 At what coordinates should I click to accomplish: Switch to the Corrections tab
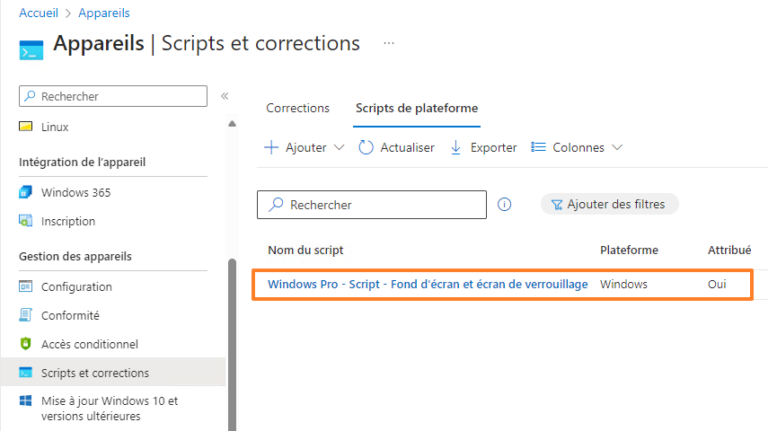click(298, 108)
